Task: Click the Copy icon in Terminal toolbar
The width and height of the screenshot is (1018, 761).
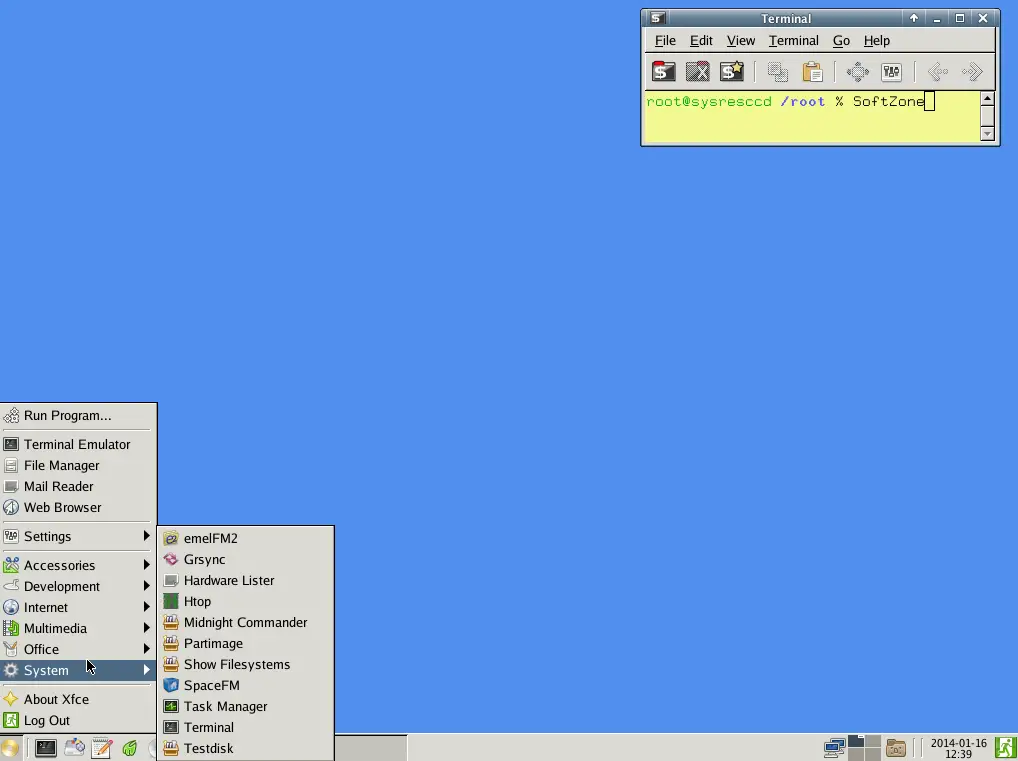Action: (x=778, y=71)
